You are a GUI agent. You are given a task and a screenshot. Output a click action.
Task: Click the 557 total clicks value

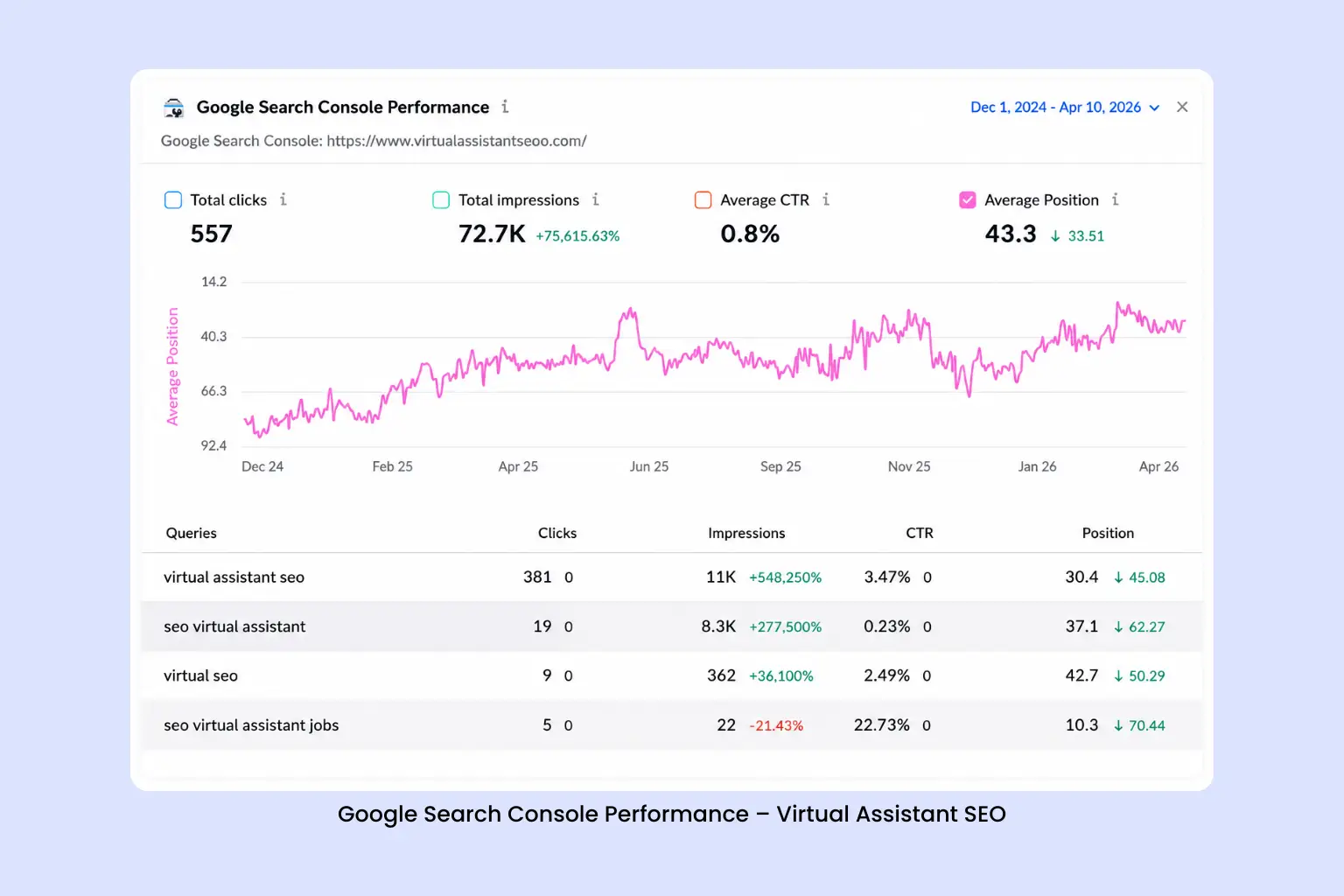click(x=212, y=234)
